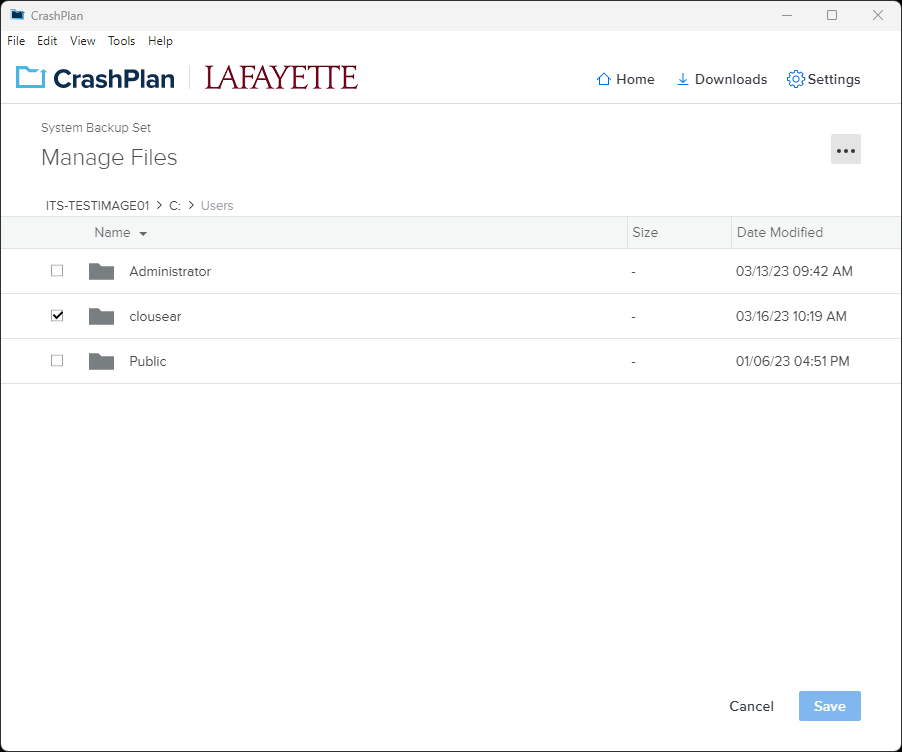
Task: Click the Public folder icon
Action: pos(101,361)
